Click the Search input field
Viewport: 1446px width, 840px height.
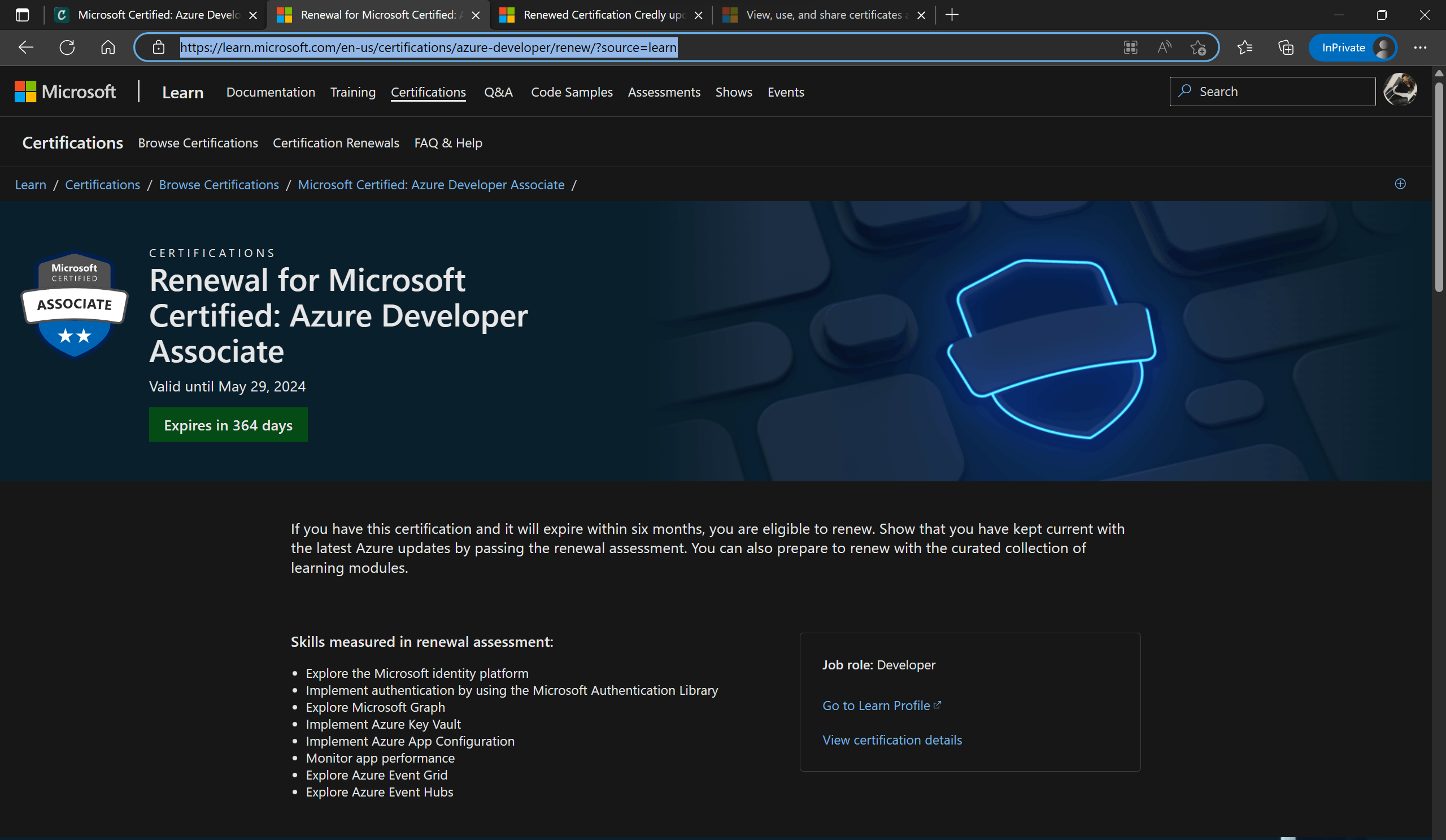(1272, 92)
